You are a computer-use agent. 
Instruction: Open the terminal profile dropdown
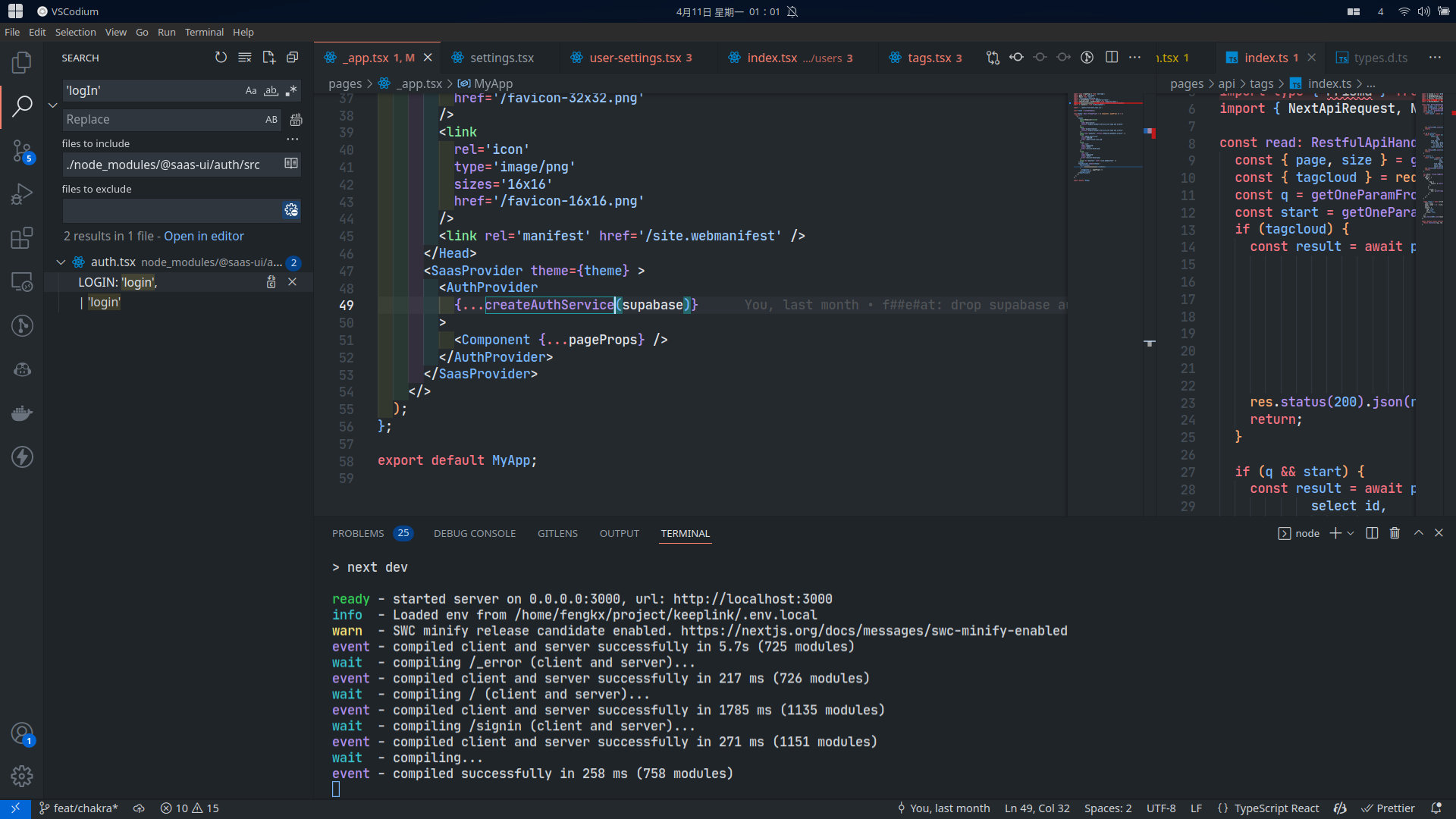(1349, 533)
